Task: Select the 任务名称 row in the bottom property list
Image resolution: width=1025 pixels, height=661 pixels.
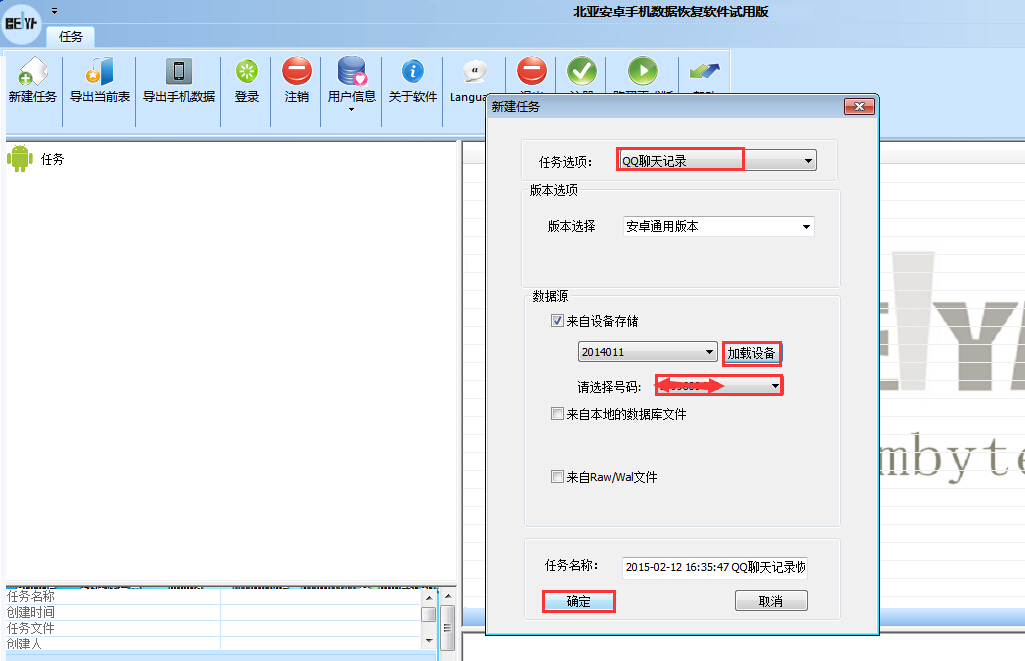Action: pyautogui.click(x=213, y=596)
